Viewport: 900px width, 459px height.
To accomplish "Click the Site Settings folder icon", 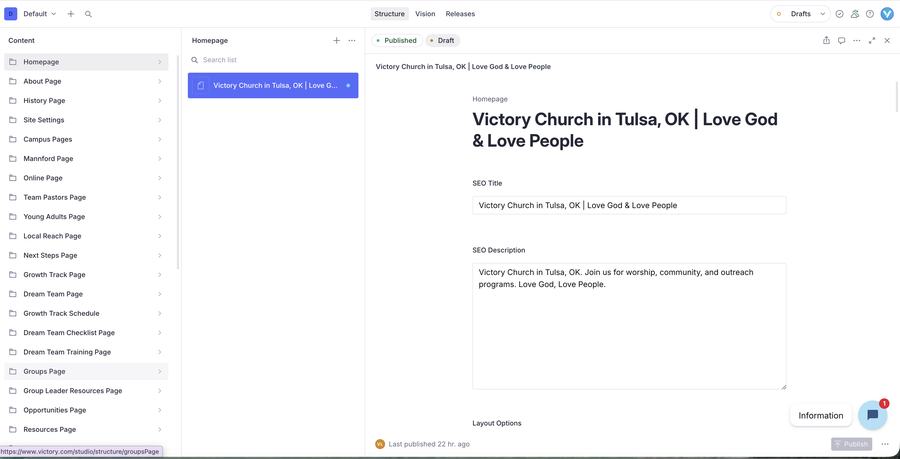I will tap(13, 120).
